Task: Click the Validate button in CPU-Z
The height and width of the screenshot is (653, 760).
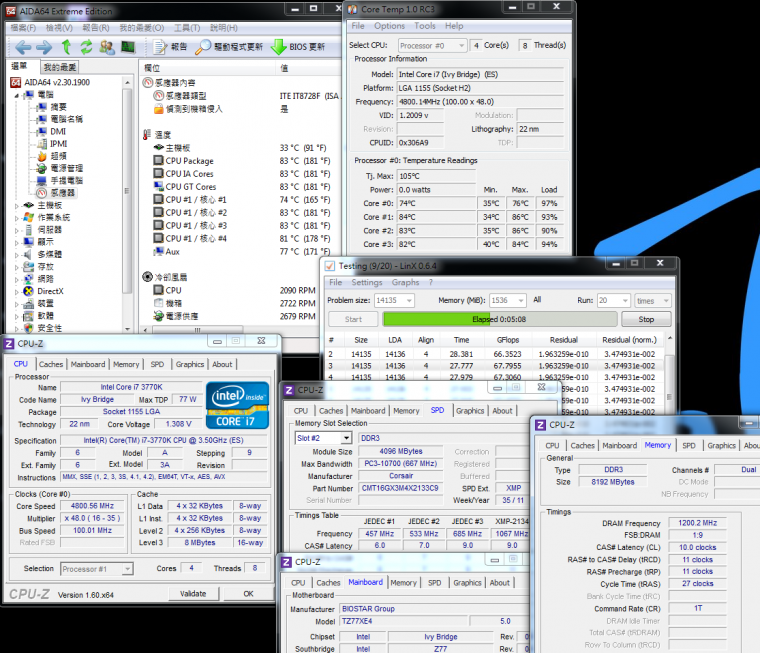Action: click(192, 593)
